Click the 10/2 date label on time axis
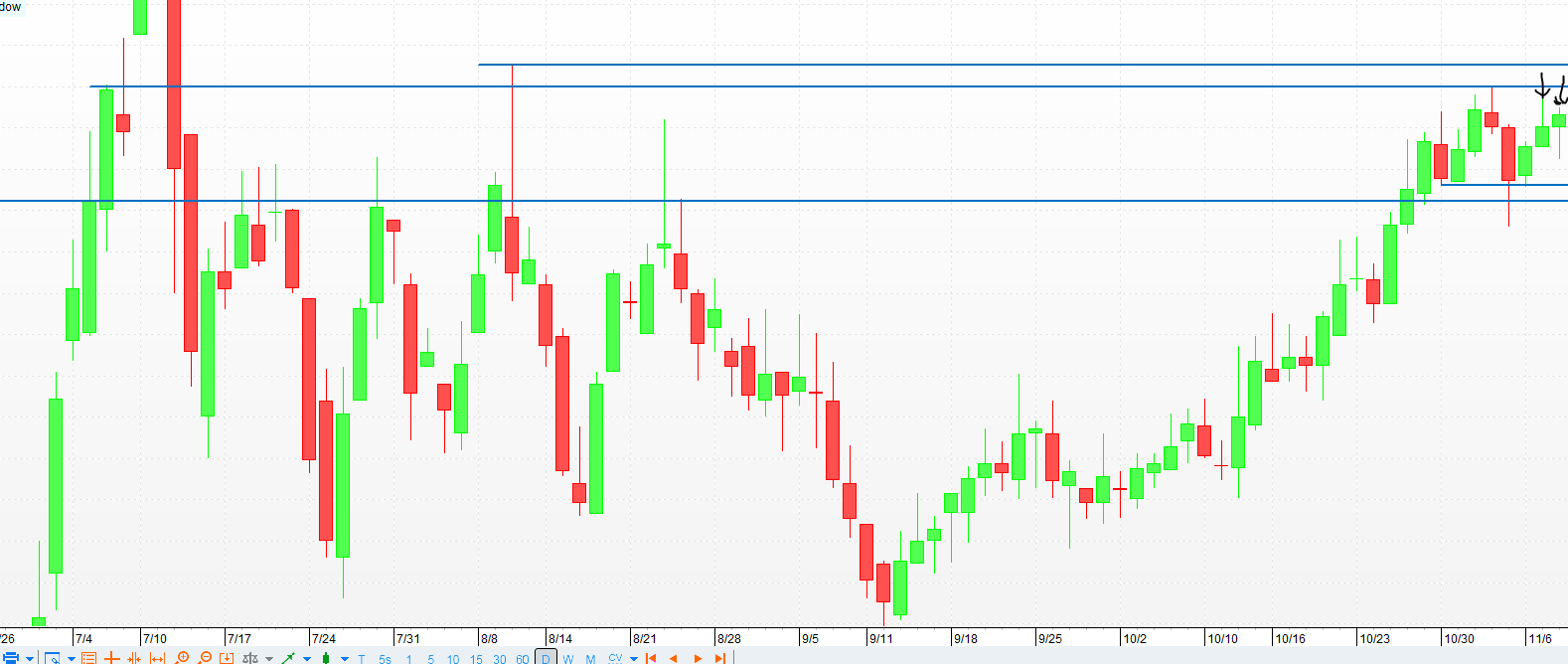 coord(1135,638)
